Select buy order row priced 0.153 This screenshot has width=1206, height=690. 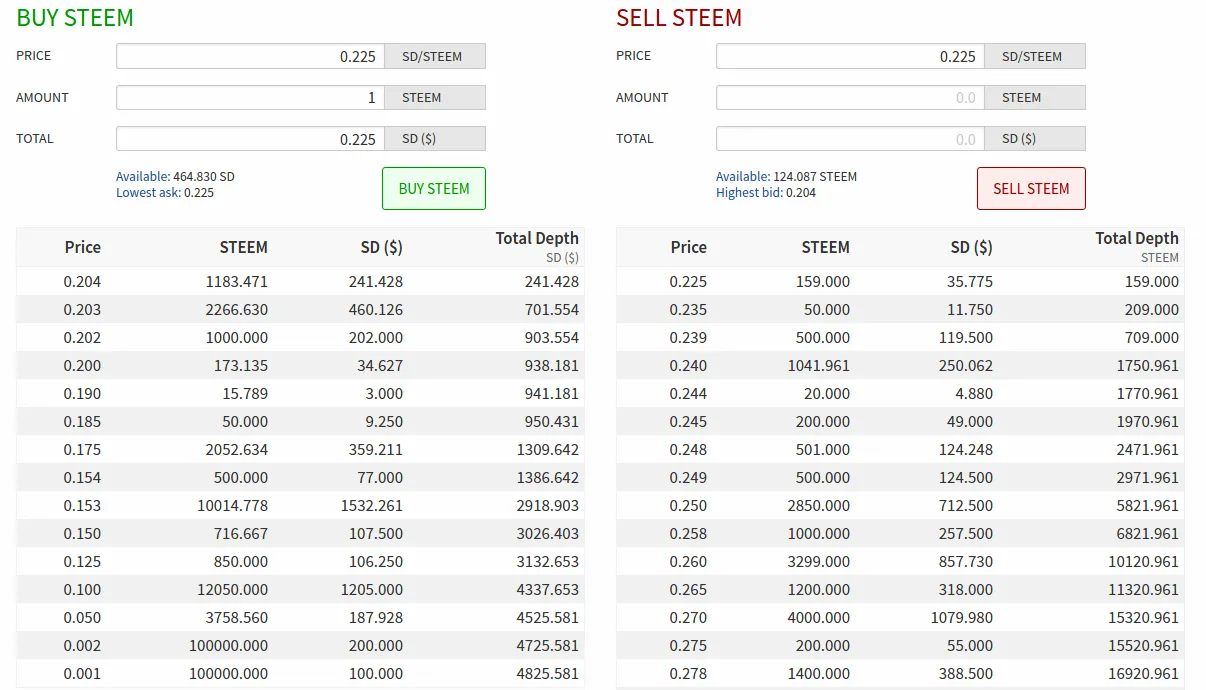301,506
